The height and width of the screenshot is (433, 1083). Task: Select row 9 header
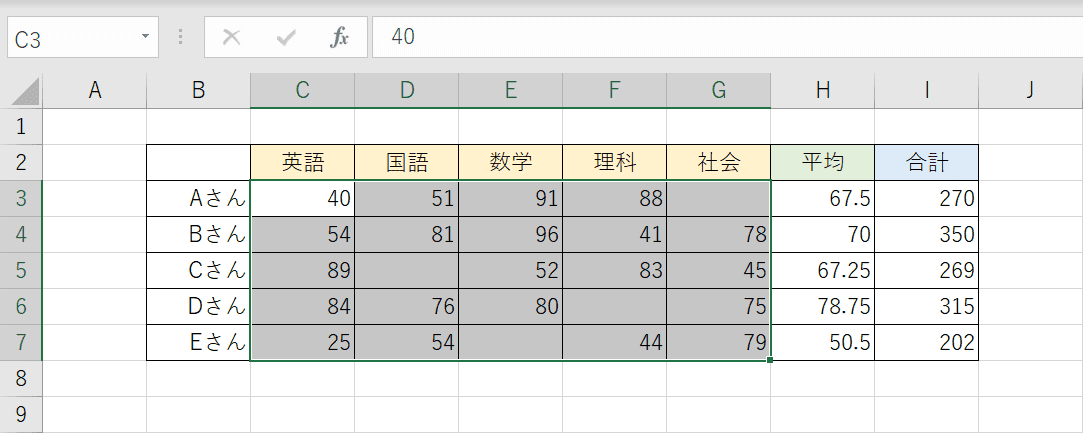coord(21,414)
